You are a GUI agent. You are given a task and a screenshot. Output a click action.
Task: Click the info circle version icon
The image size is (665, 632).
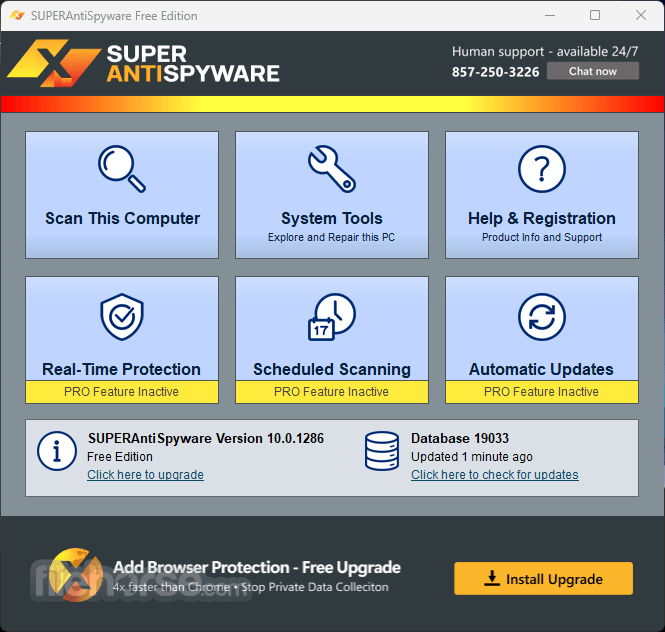(56, 450)
